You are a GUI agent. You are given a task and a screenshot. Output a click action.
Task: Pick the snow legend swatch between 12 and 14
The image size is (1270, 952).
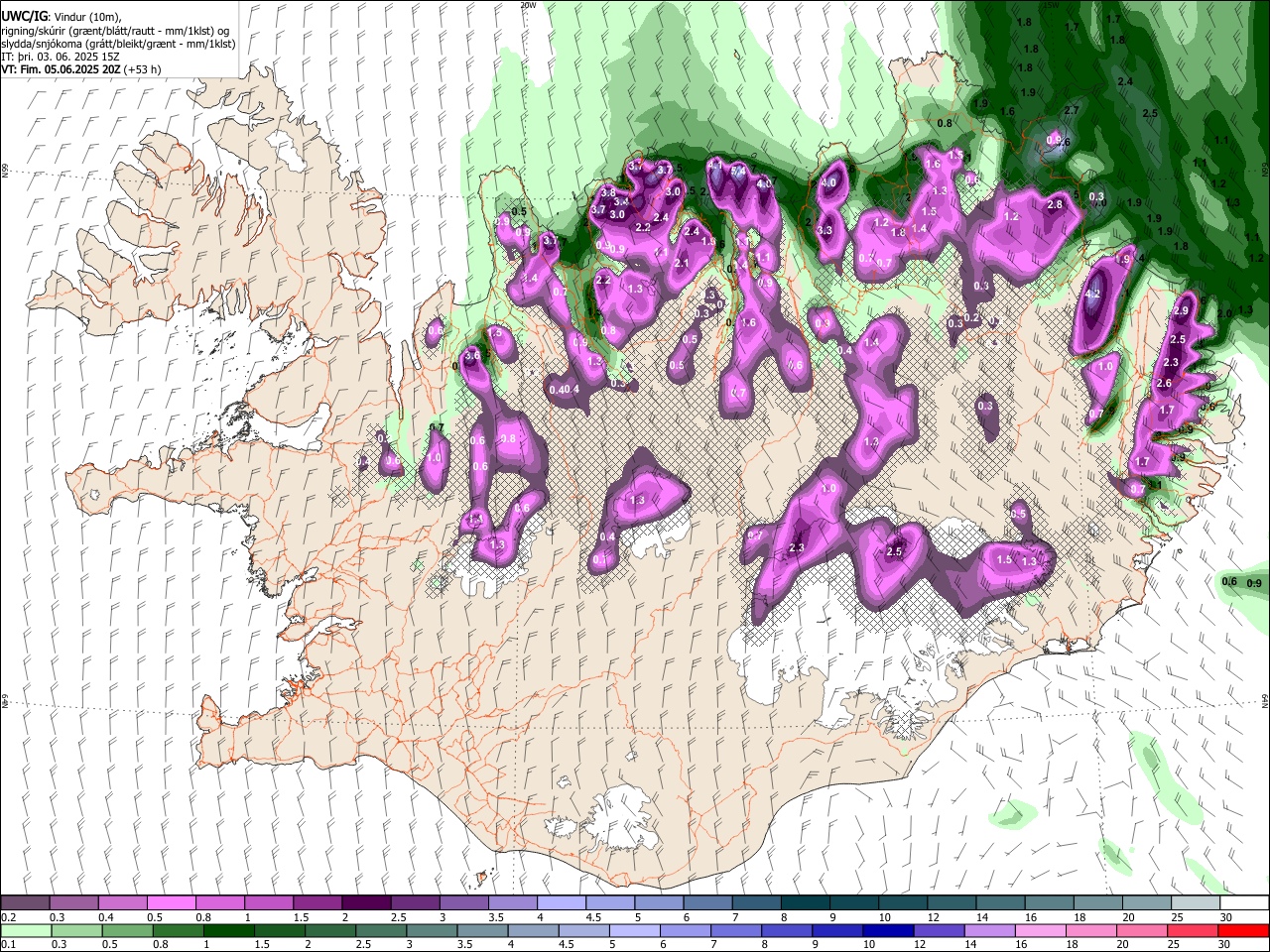click(951, 903)
